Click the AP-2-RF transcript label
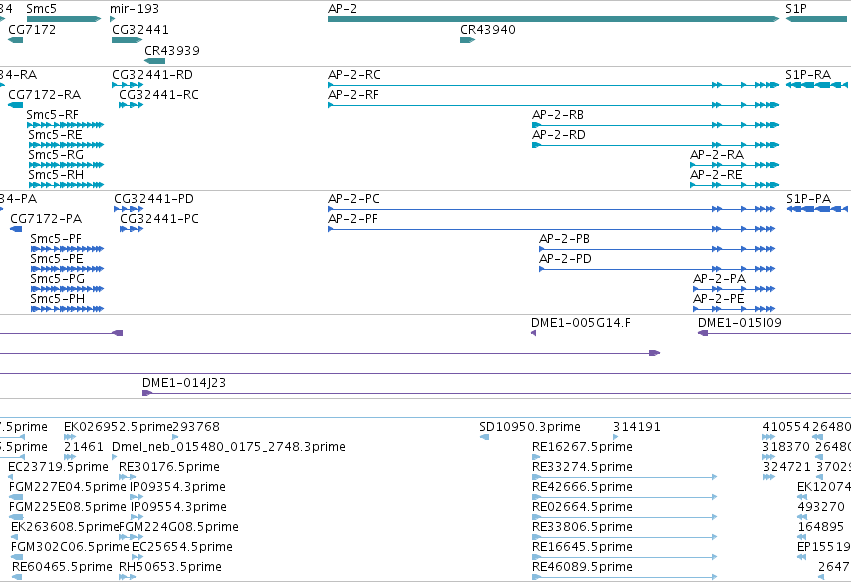 tap(353, 94)
